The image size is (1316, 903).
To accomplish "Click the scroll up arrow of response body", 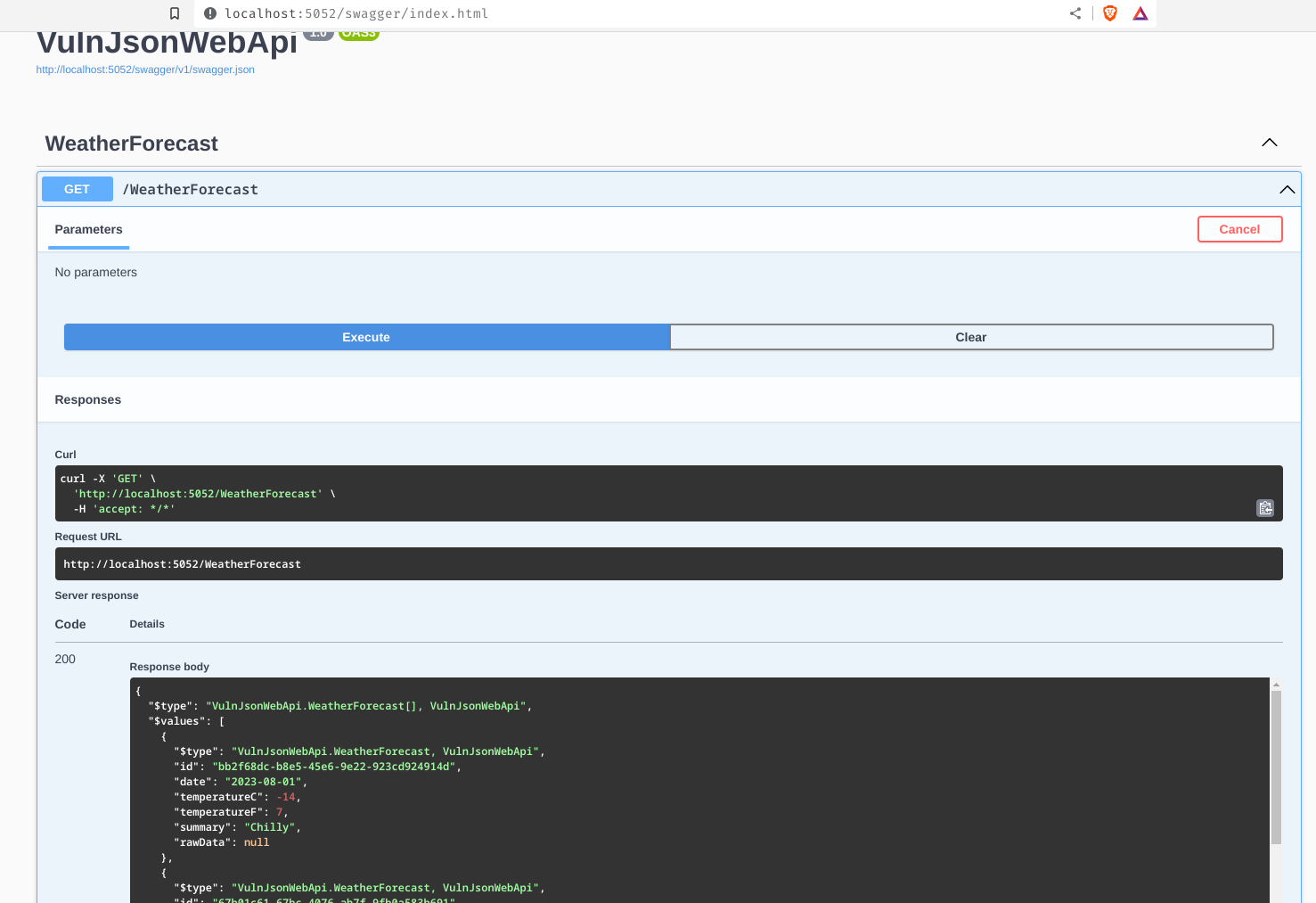I will (1276, 685).
